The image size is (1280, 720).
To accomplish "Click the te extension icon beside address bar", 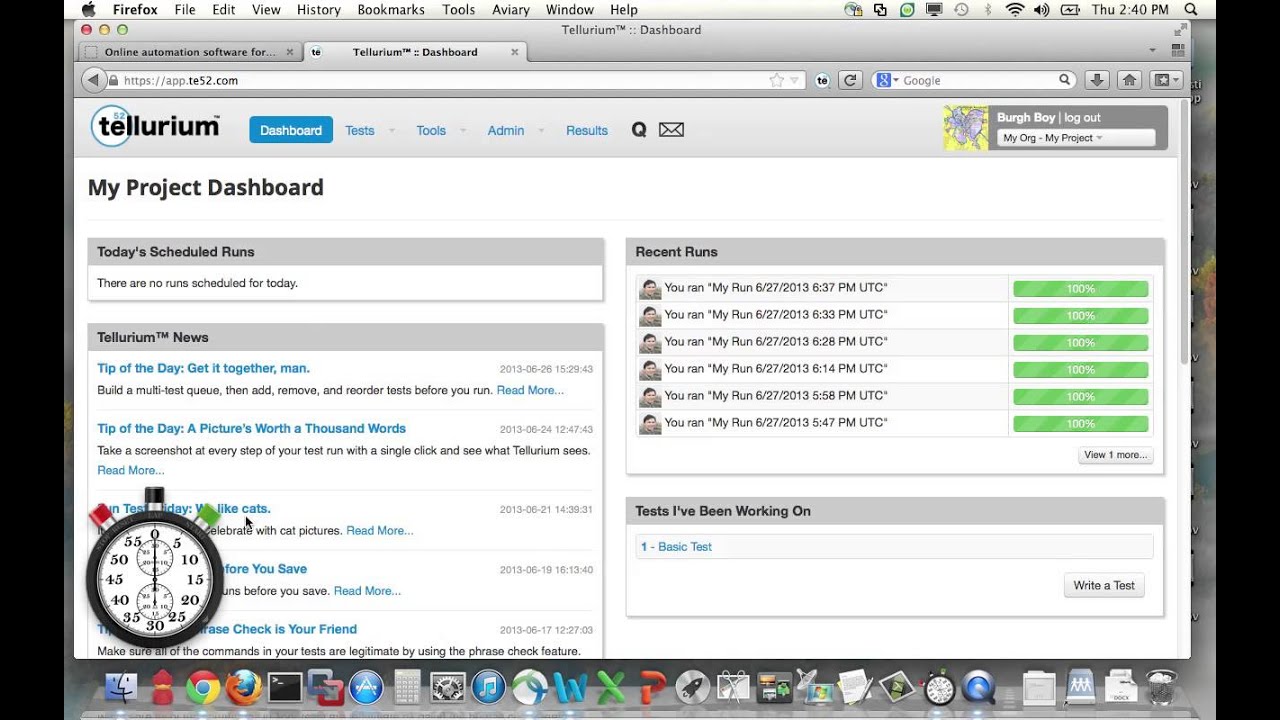I will (822, 80).
